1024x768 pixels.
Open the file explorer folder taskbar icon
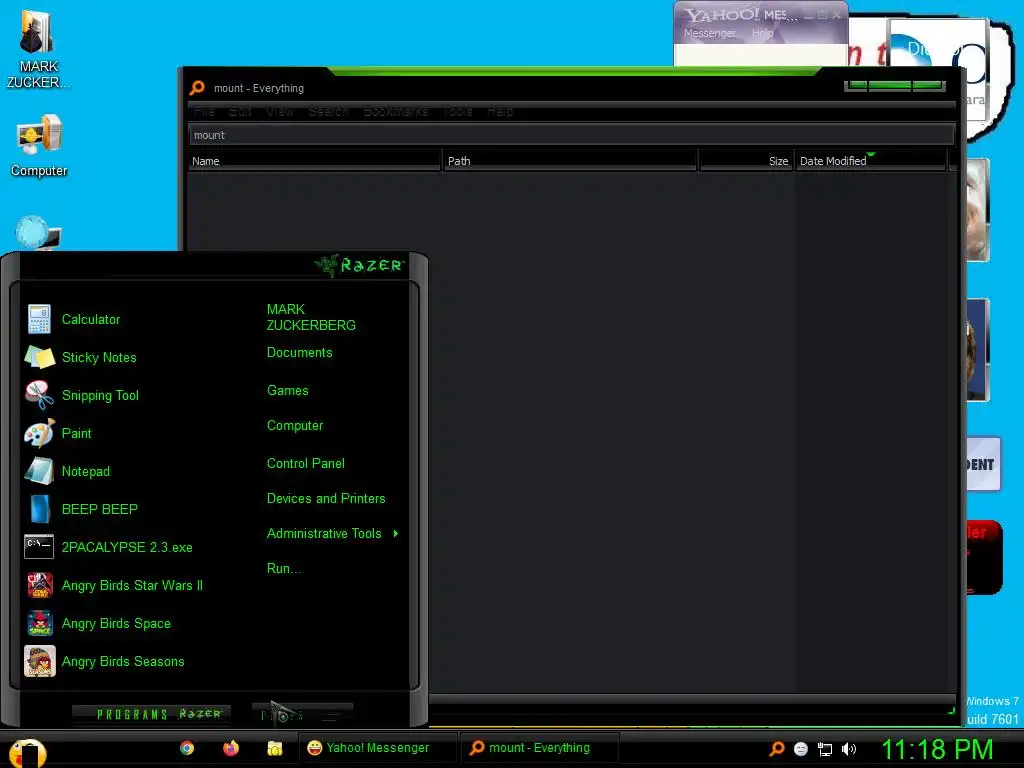coord(274,748)
